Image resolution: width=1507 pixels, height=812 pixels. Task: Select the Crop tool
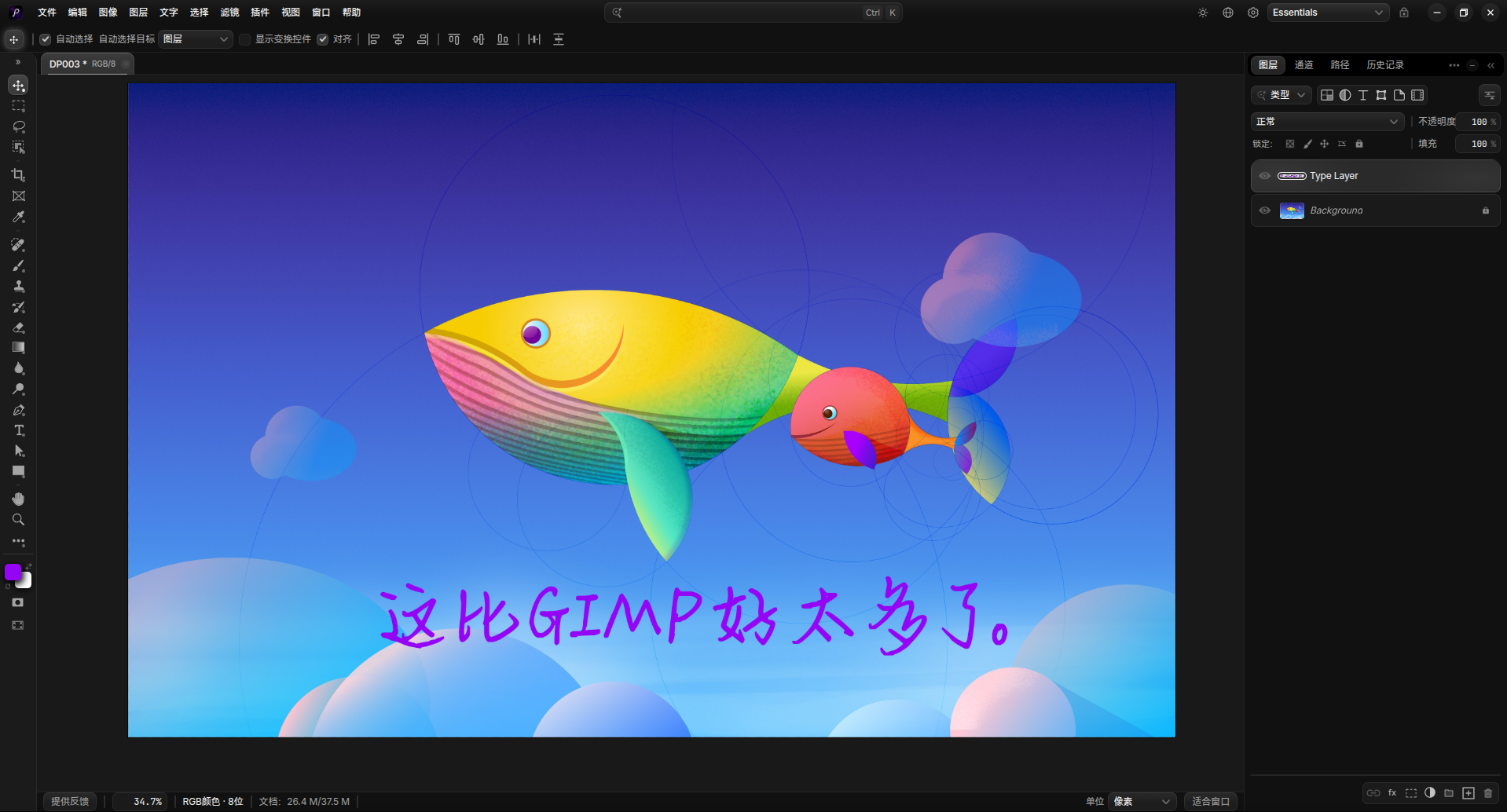[18, 175]
